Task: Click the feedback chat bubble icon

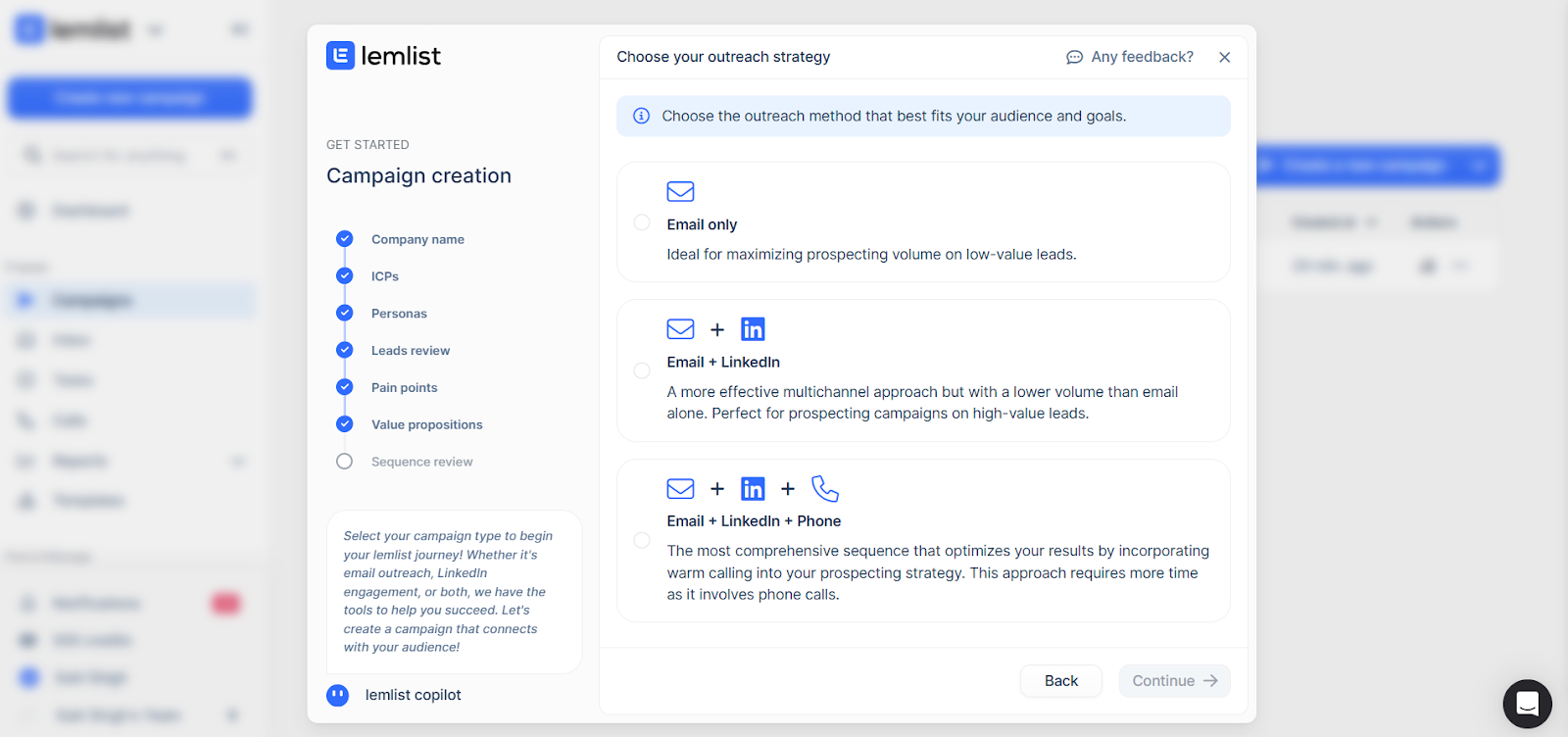Action: [x=1074, y=57]
